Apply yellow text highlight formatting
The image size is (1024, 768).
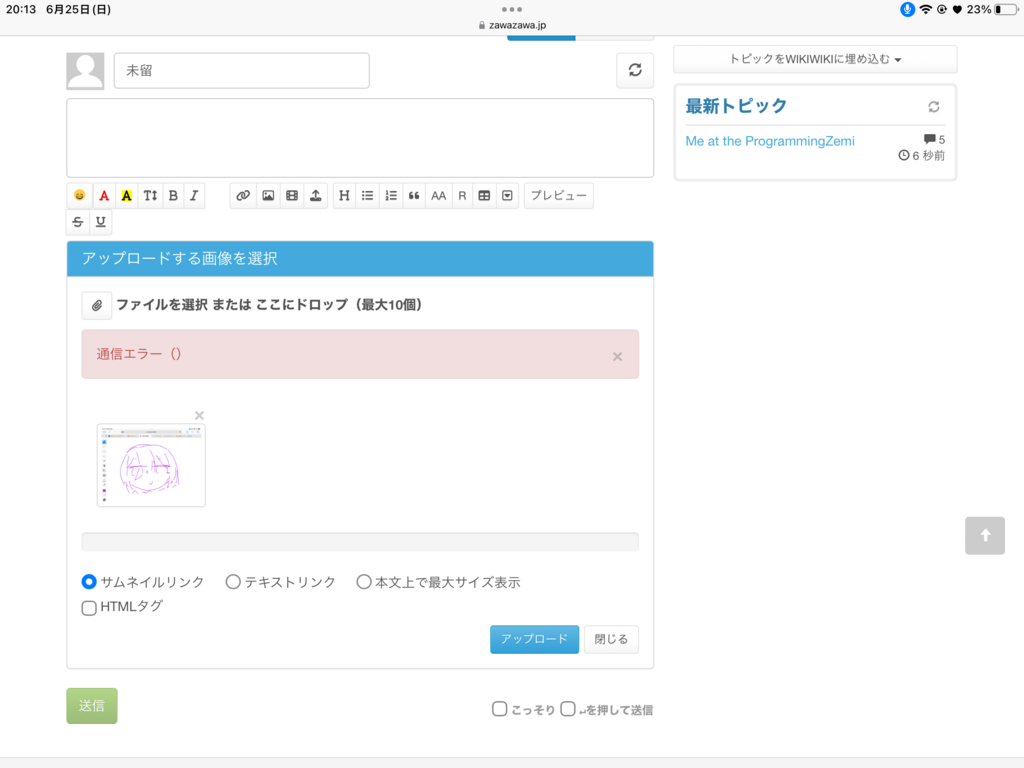pyautogui.click(x=127, y=195)
